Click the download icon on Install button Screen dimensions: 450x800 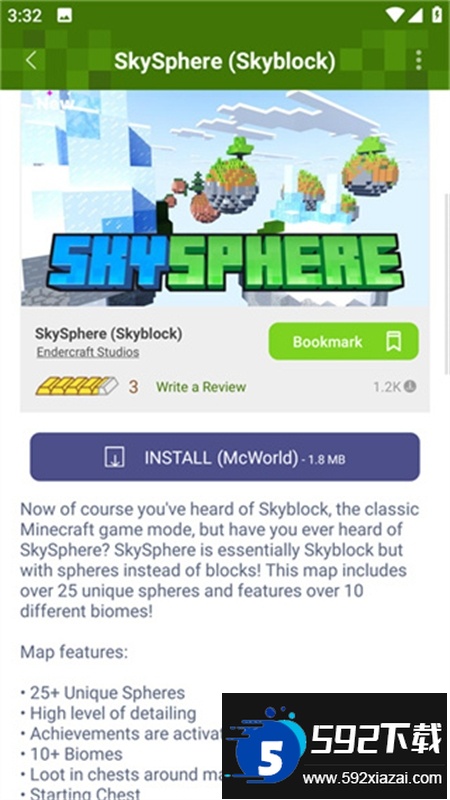point(115,457)
